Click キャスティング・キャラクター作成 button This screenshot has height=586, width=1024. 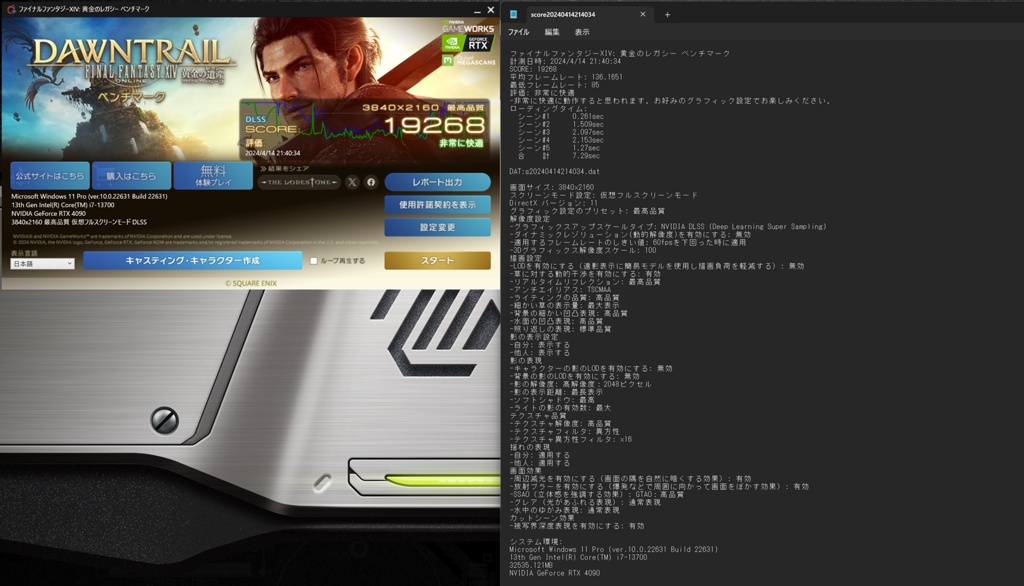point(193,261)
